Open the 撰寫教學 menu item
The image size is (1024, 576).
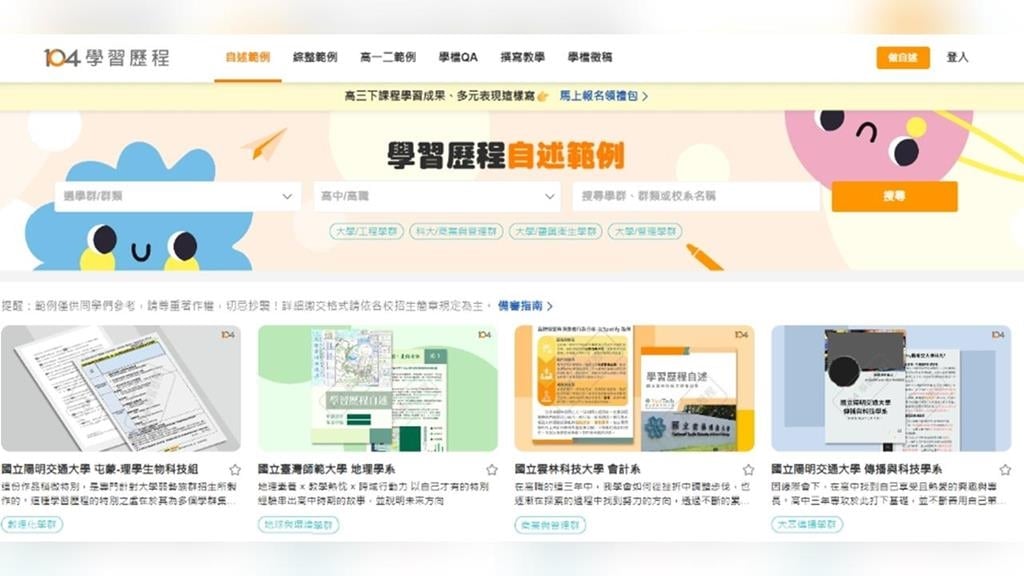click(522, 58)
